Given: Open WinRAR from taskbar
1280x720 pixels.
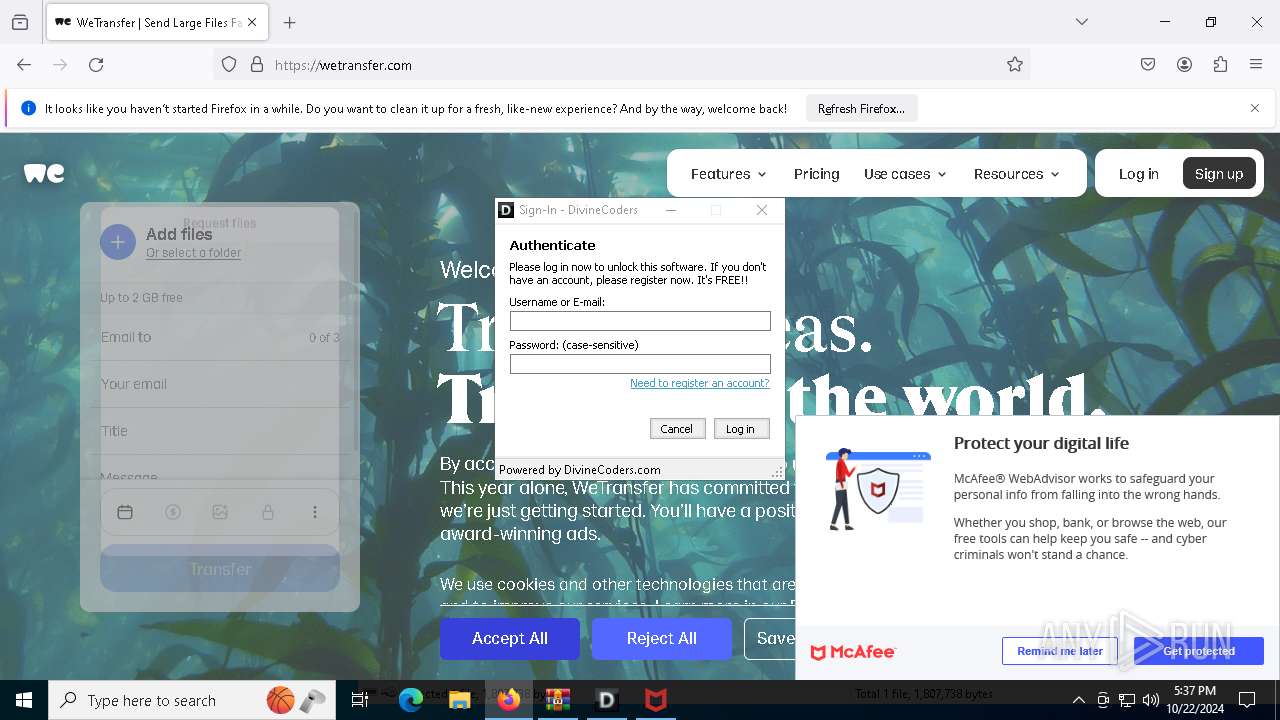Looking at the screenshot, I should point(558,700).
